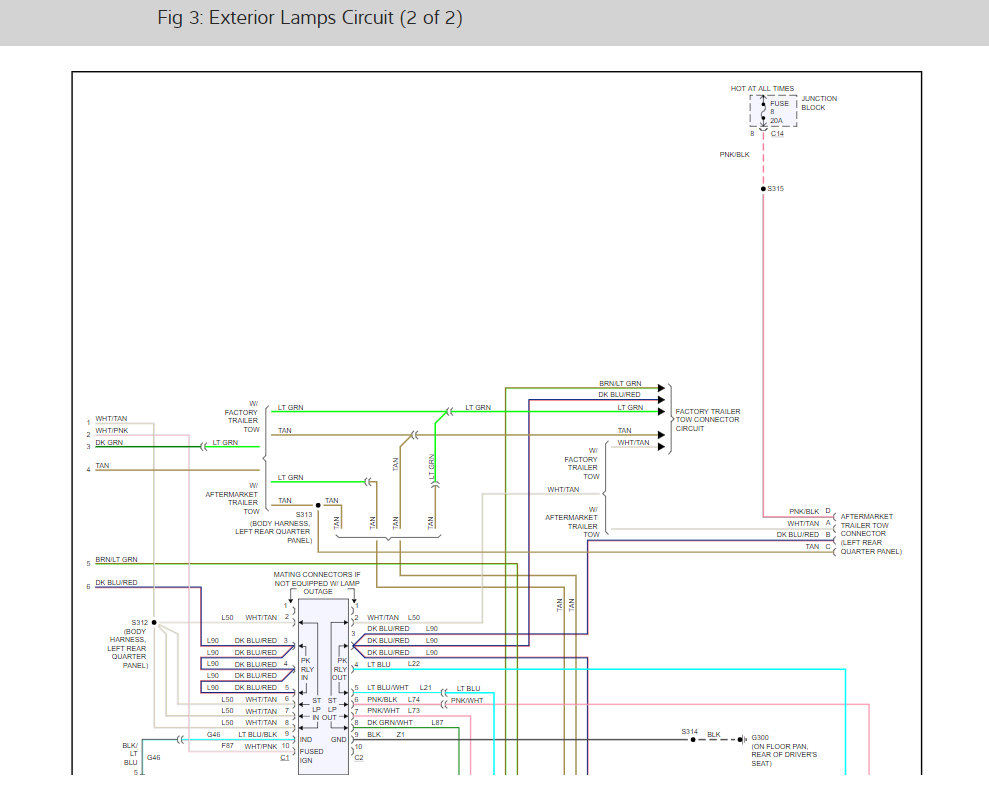
Task: Click the 'S314' splice label
Action: click(x=689, y=732)
